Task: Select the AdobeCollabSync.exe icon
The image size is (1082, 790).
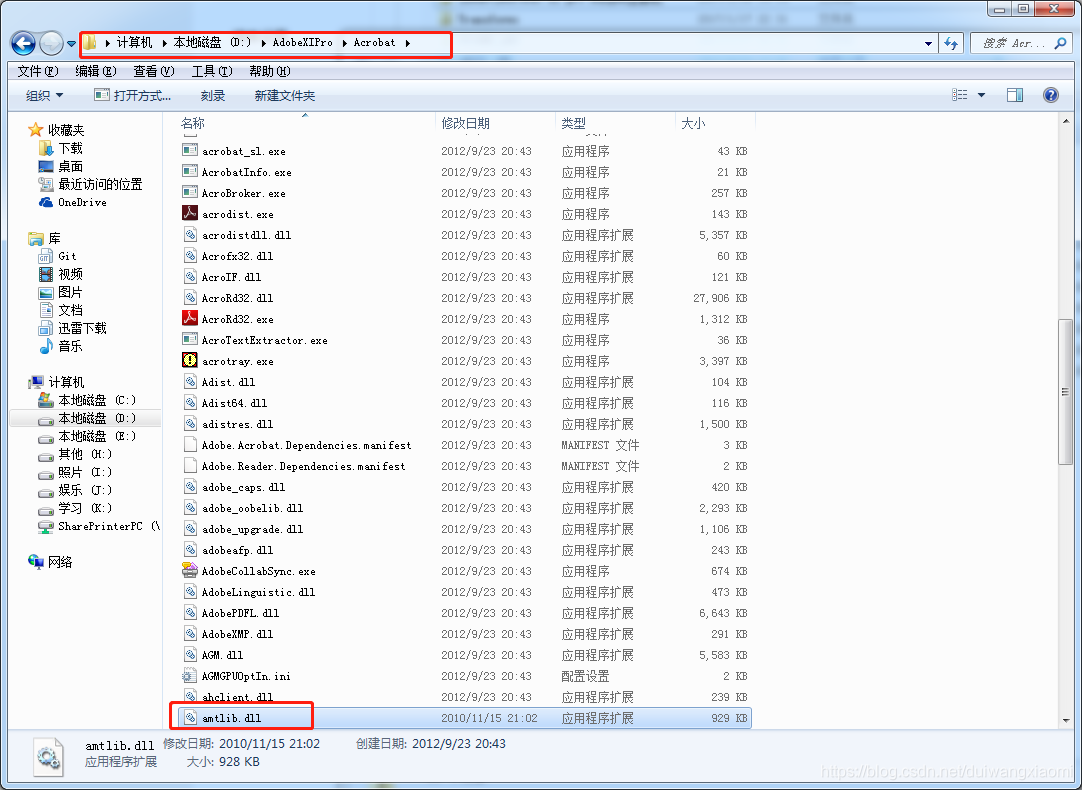Action: point(190,571)
